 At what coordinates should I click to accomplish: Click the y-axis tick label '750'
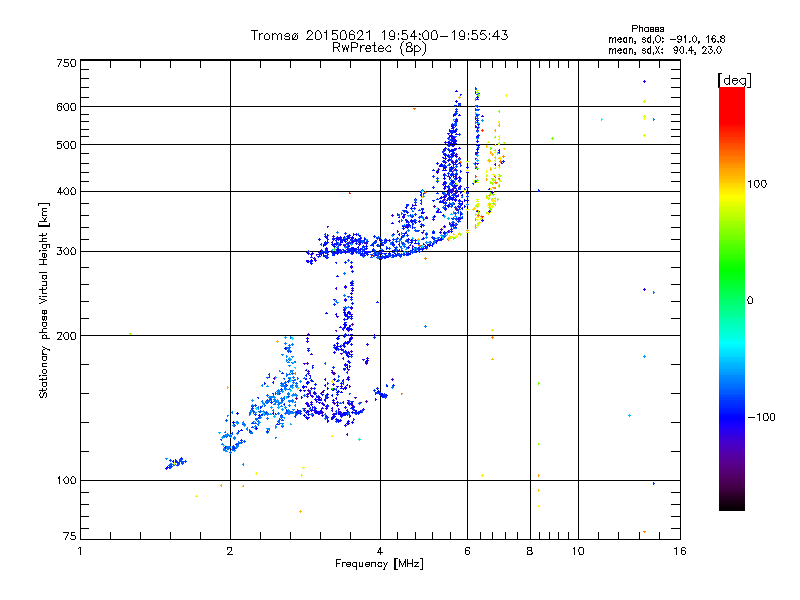click(x=66, y=63)
